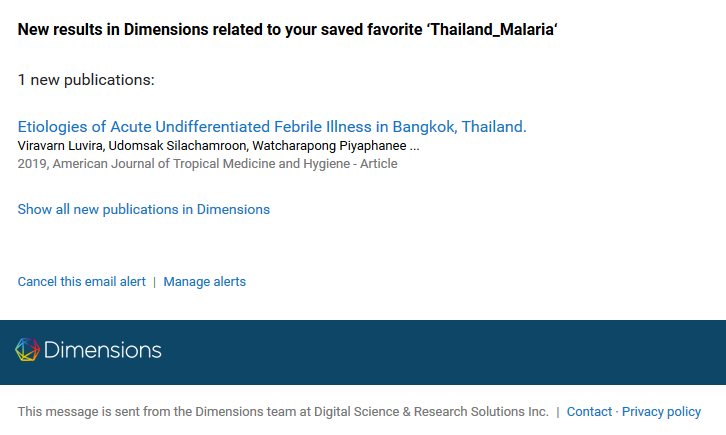Image resolution: width=726 pixels, height=435 pixels.
Task: Open the Privacy policy link
Action: [x=661, y=412]
